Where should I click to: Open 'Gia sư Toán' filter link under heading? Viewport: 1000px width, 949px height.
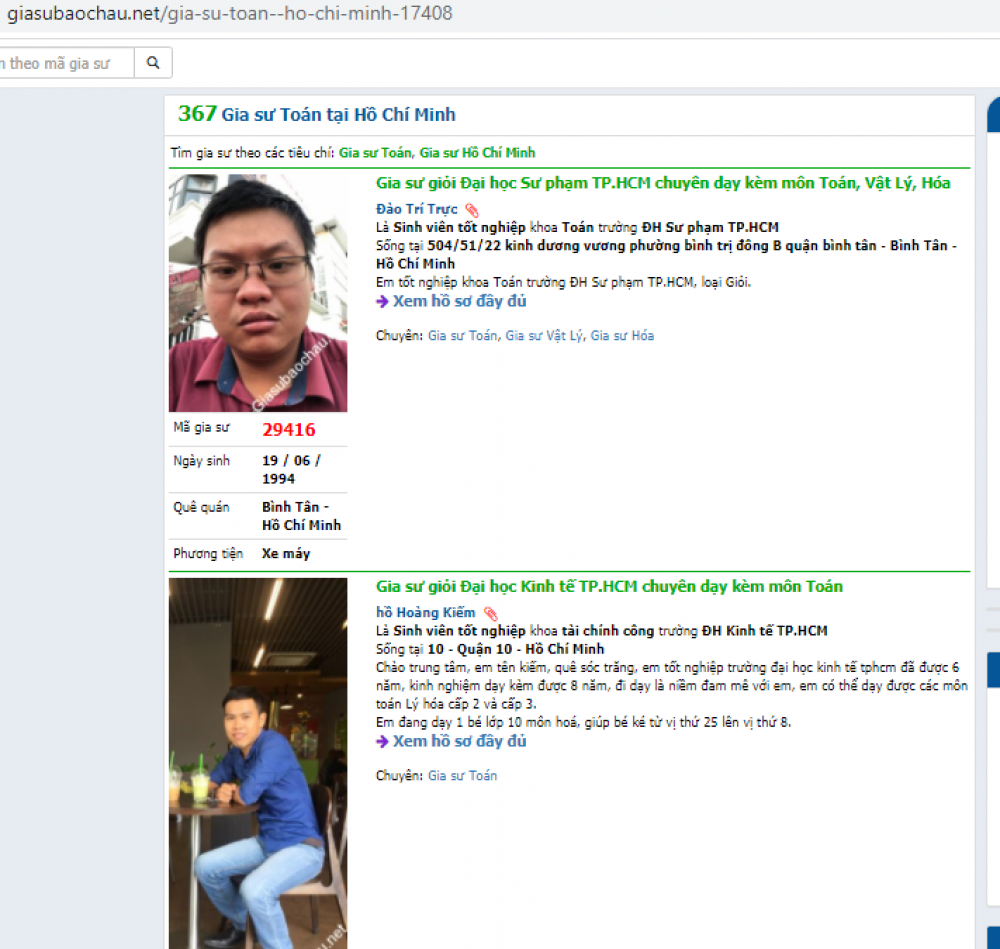coord(375,153)
